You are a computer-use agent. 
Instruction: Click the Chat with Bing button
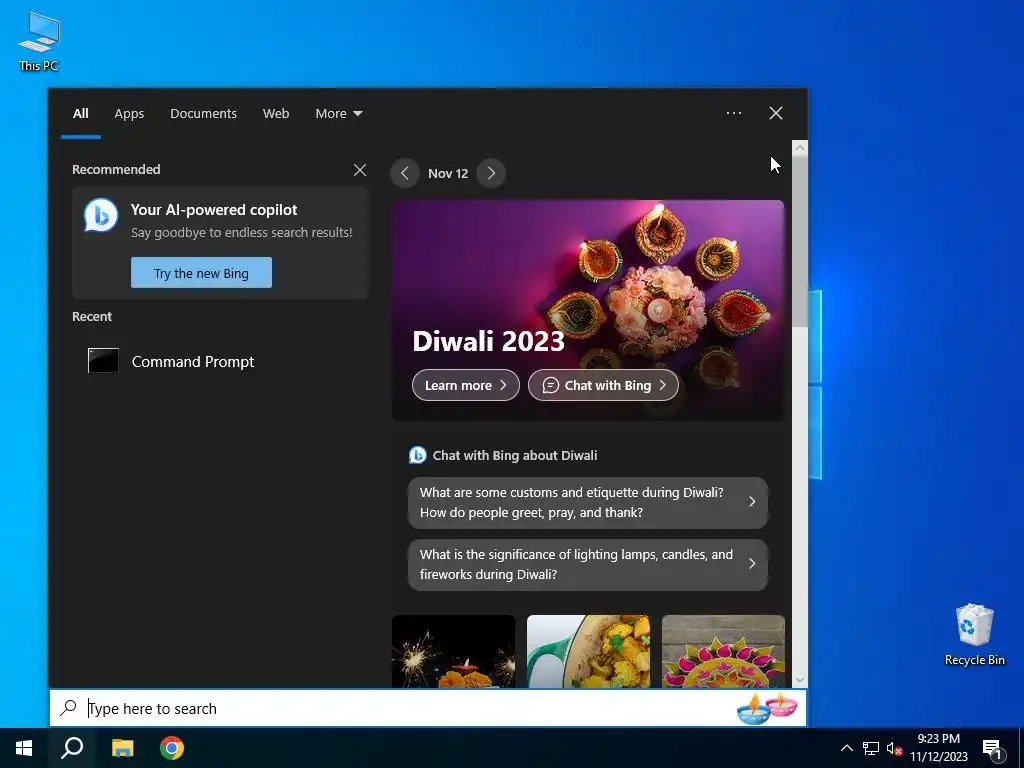tap(603, 385)
